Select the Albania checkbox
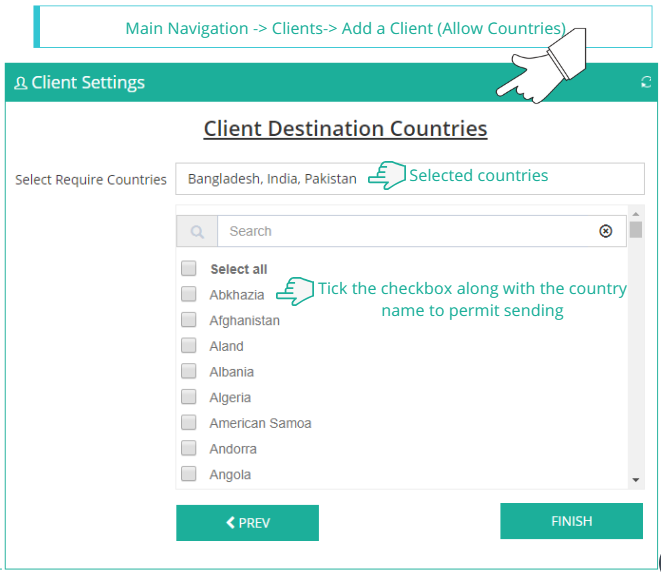This screenshot has width=661, height=575. 188,371
